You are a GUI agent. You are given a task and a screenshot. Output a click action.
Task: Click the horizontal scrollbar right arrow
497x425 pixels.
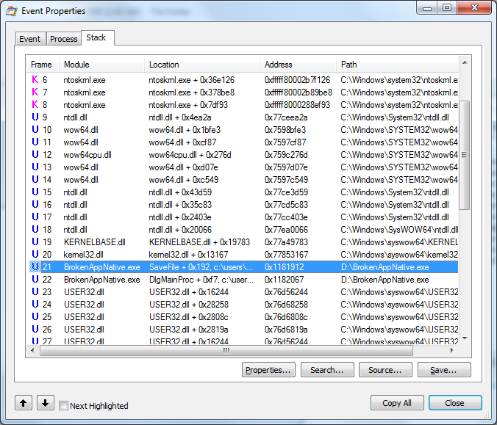(452, 350)
